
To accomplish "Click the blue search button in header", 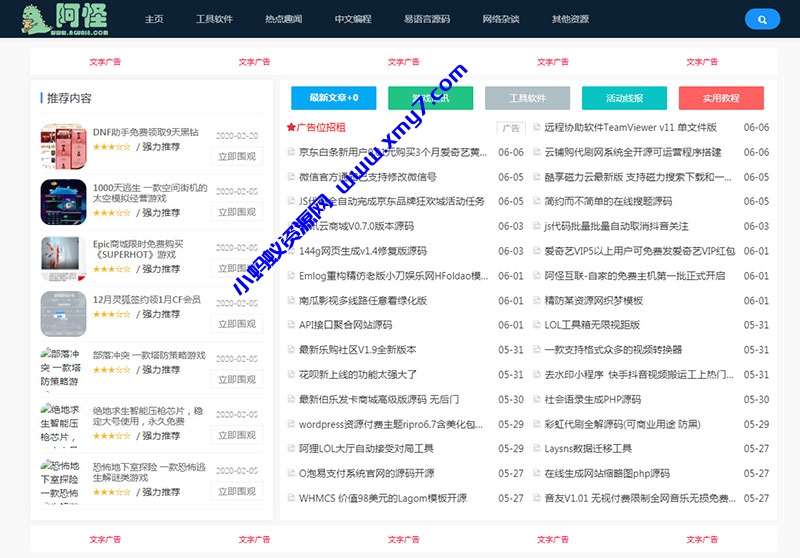I will click(x=762, y=19).
